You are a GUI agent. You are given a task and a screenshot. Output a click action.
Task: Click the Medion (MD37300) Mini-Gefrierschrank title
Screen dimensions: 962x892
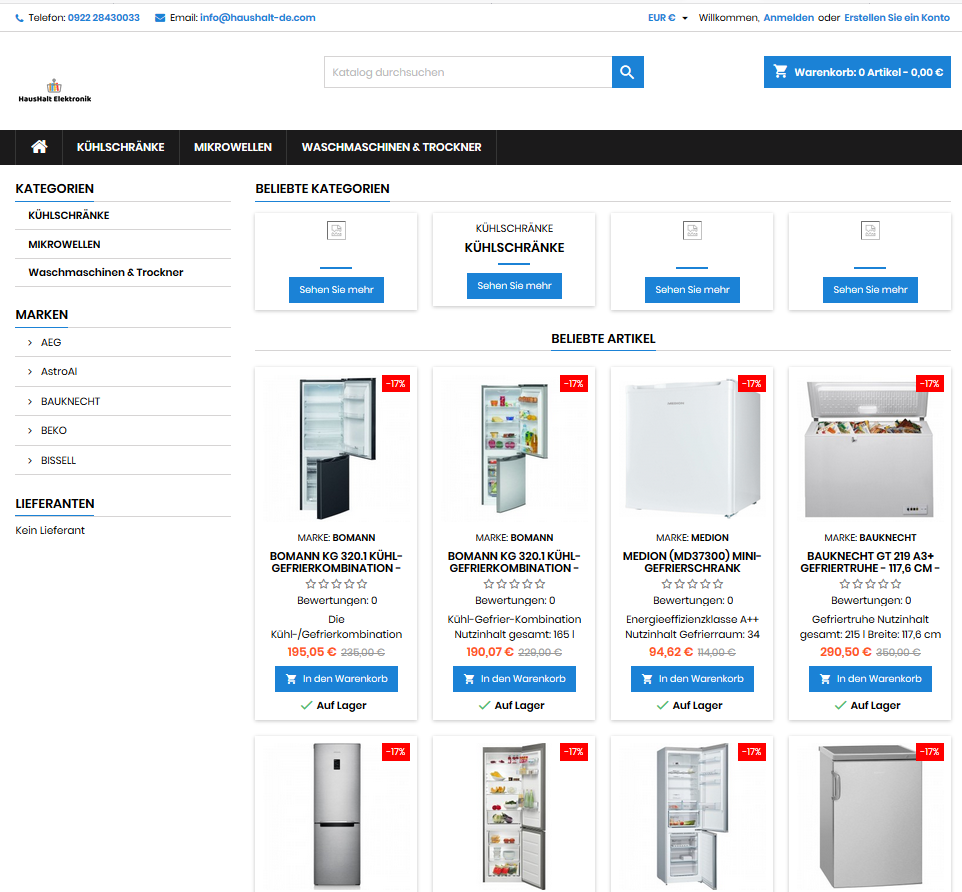(x=692, y=562)
